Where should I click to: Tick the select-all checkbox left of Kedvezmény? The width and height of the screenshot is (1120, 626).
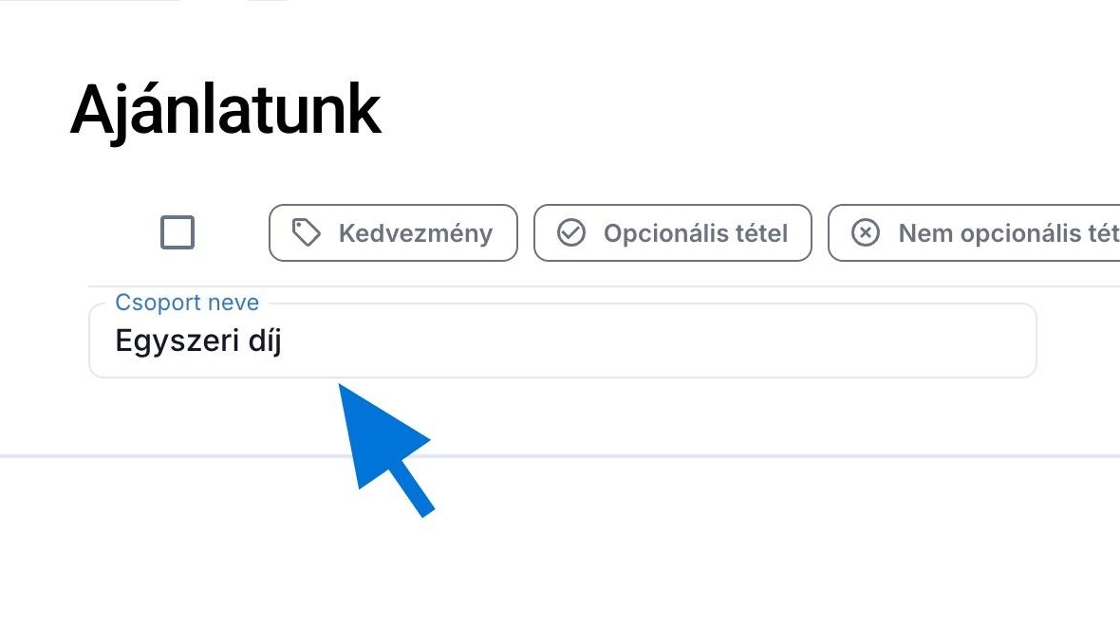tap(177, 233)
